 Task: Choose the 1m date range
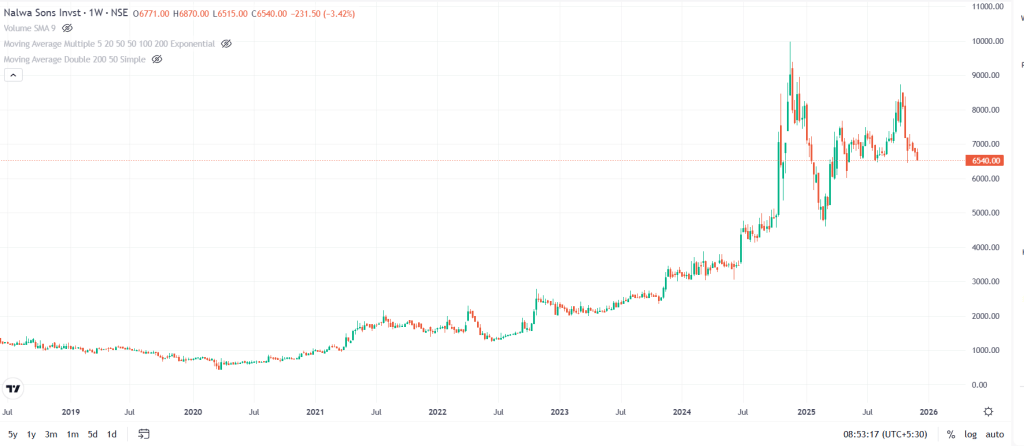point(73,434)
